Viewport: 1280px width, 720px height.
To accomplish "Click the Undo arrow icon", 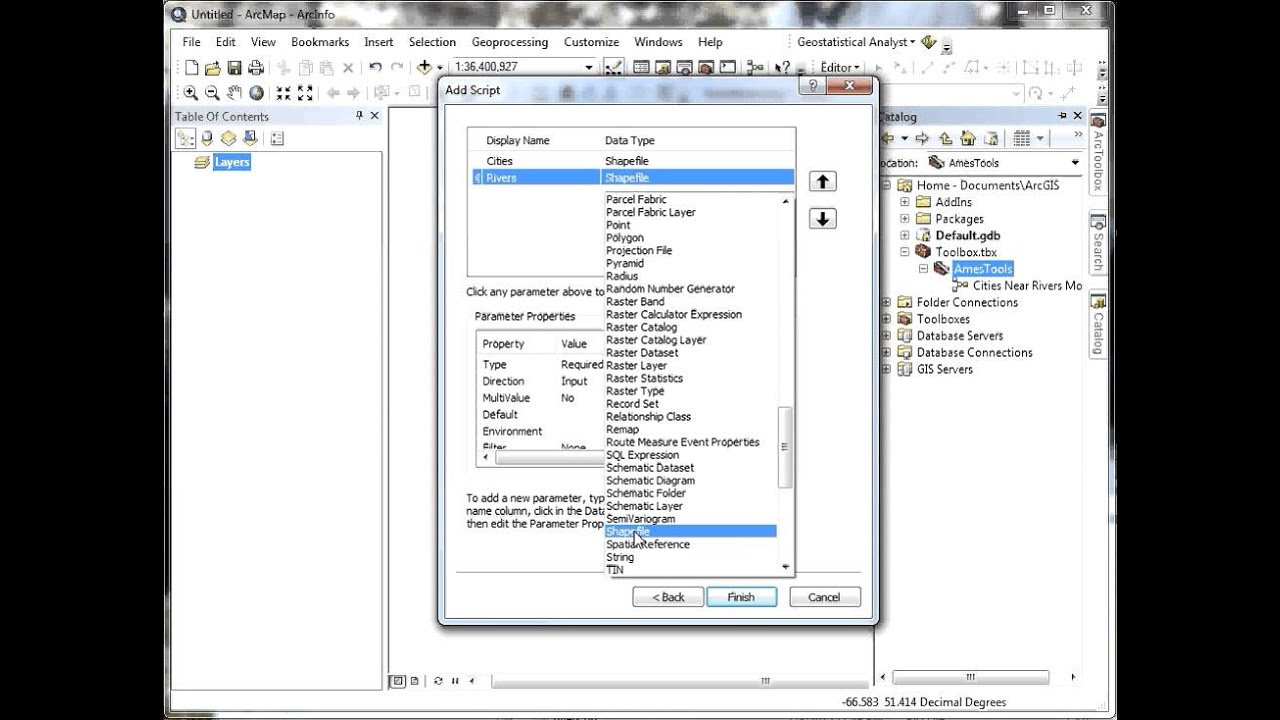I will click(x=375, y=68).
